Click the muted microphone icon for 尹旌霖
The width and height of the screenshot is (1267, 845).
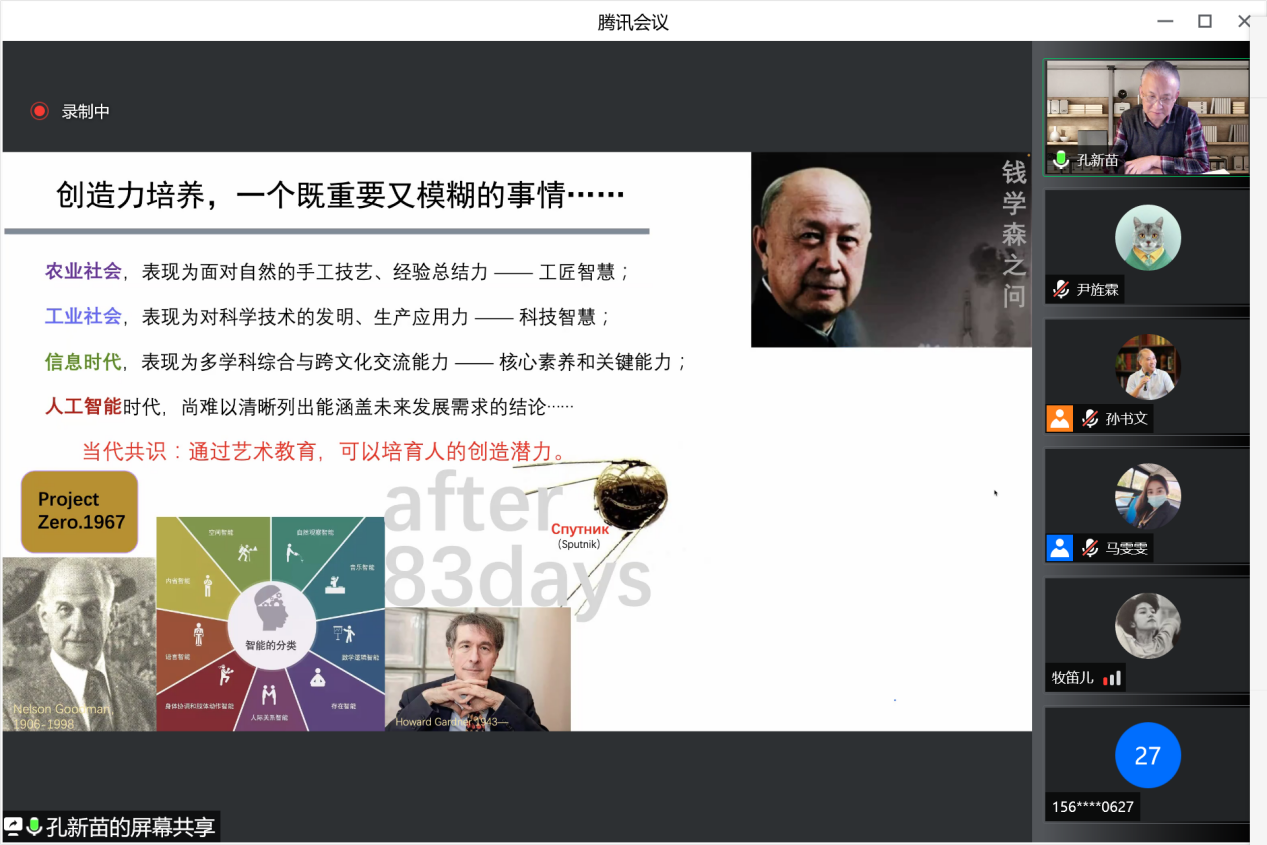point(1061,289)
